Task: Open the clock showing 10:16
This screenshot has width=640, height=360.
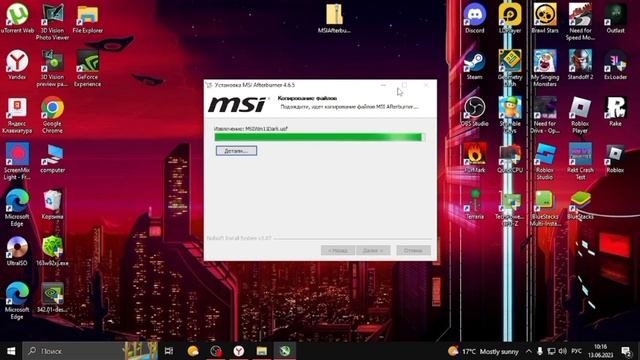Action: (600, 351)
